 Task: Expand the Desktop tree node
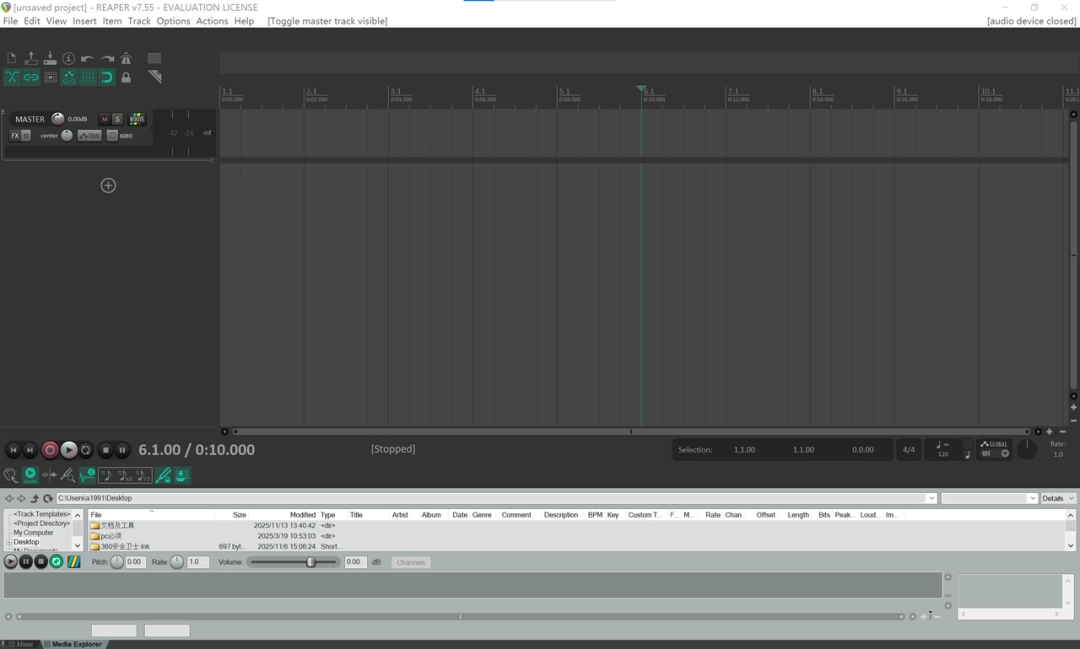pos(9,542)
